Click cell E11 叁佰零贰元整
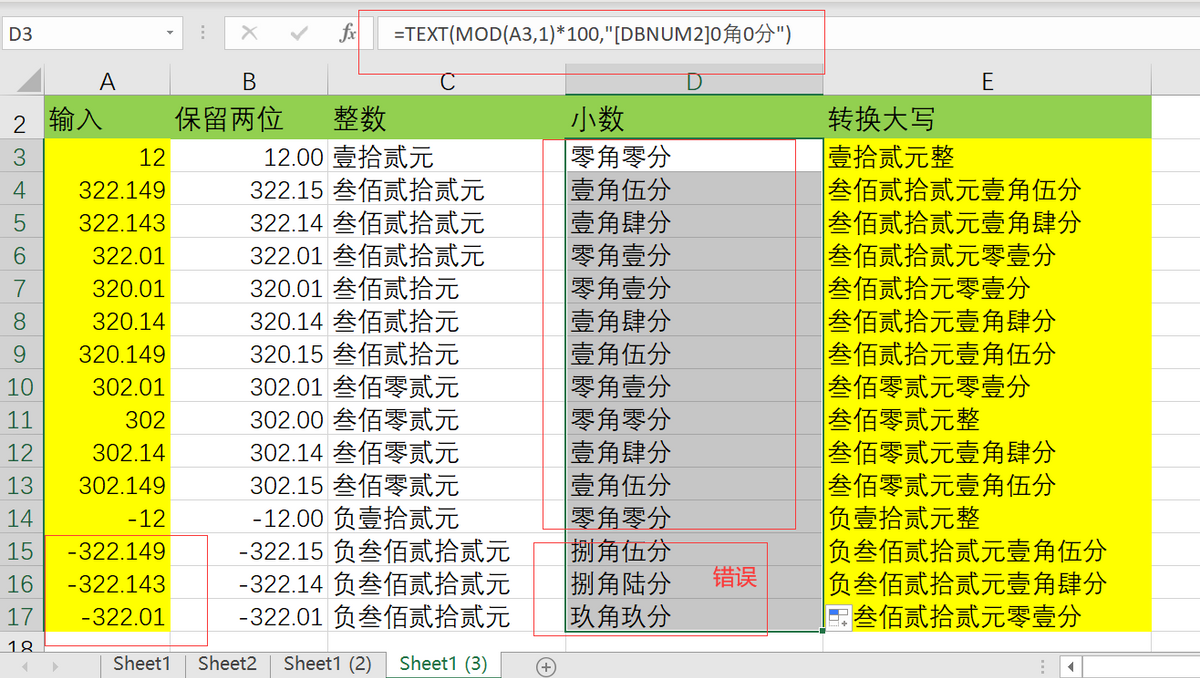The image size is (1200, 678). [987, 419]
